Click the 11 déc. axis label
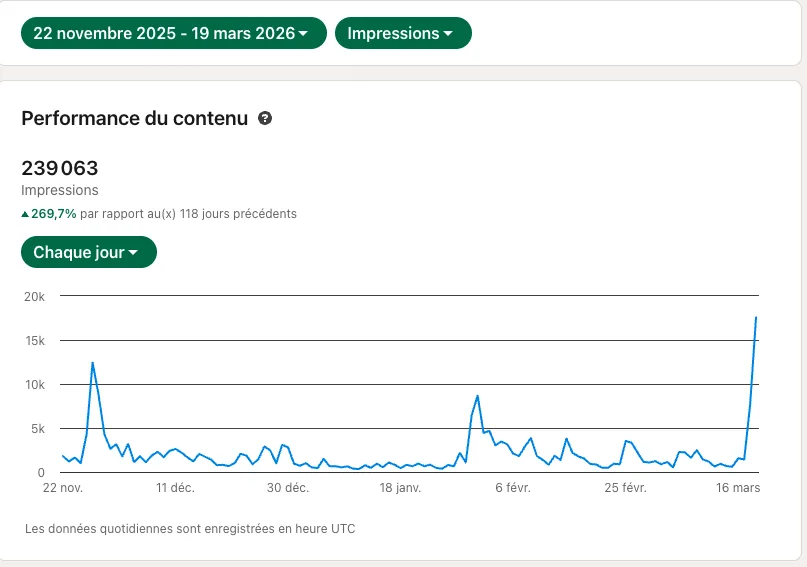The width and height of the screenshot is (807, 567). (176, 488)
